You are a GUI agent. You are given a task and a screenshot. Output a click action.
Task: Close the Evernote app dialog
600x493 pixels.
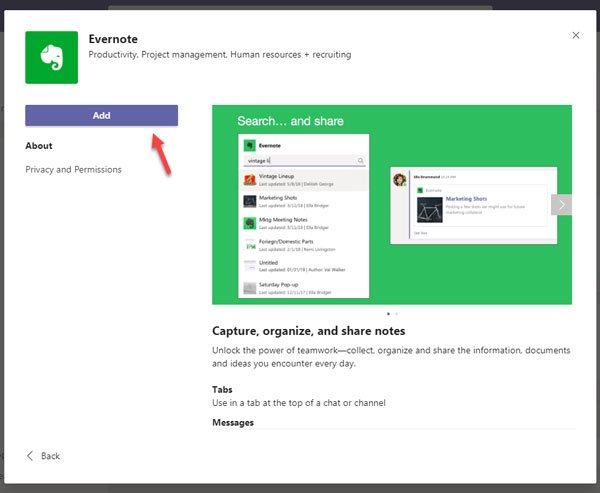[x=576, y=35]
